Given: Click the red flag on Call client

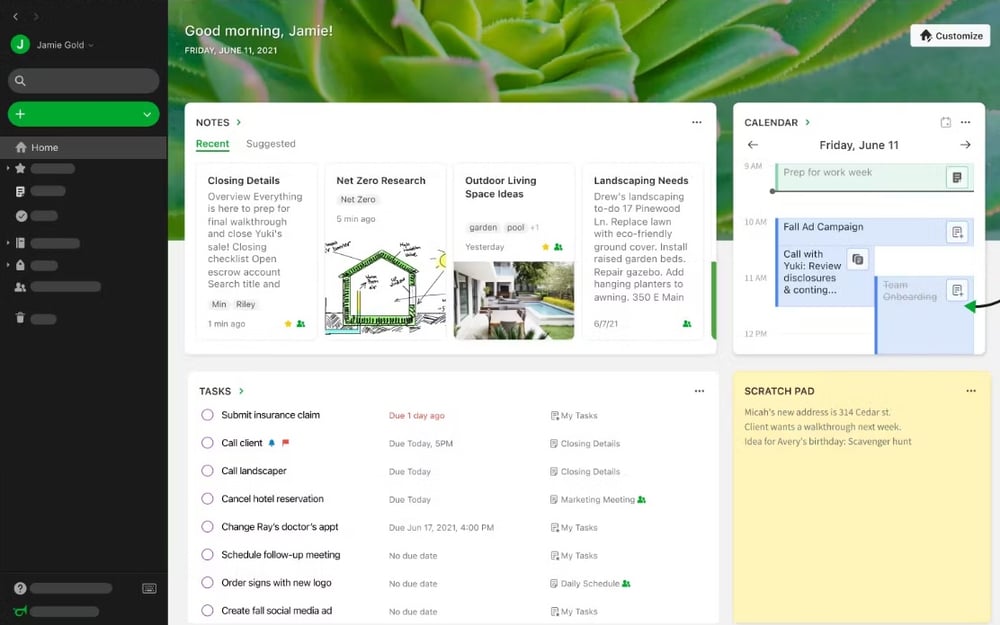Looking at the screenshot, I should click(x=285, y=443).
